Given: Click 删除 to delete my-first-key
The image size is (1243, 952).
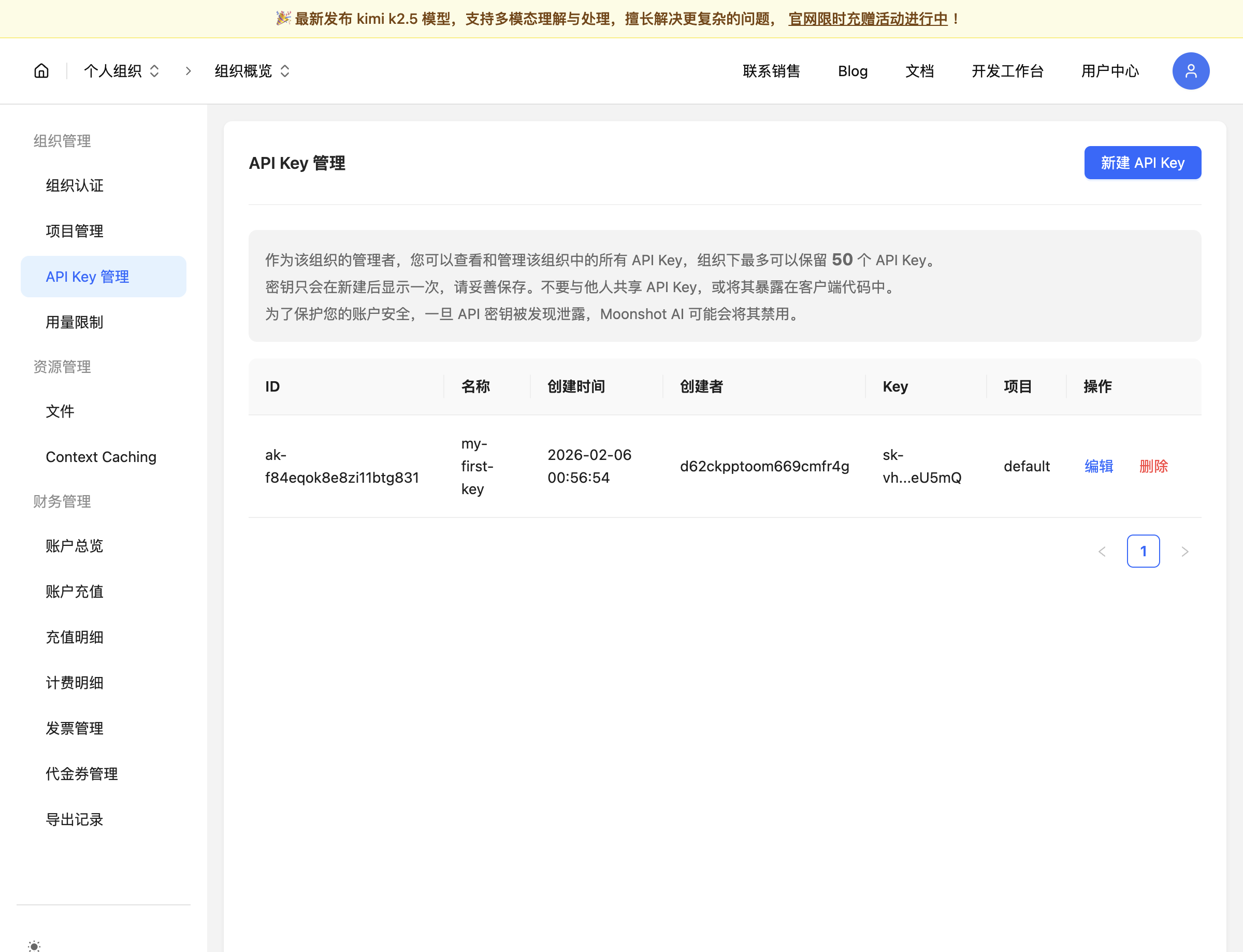Looking at the screenshot, I should click(x=1154, y=466).
